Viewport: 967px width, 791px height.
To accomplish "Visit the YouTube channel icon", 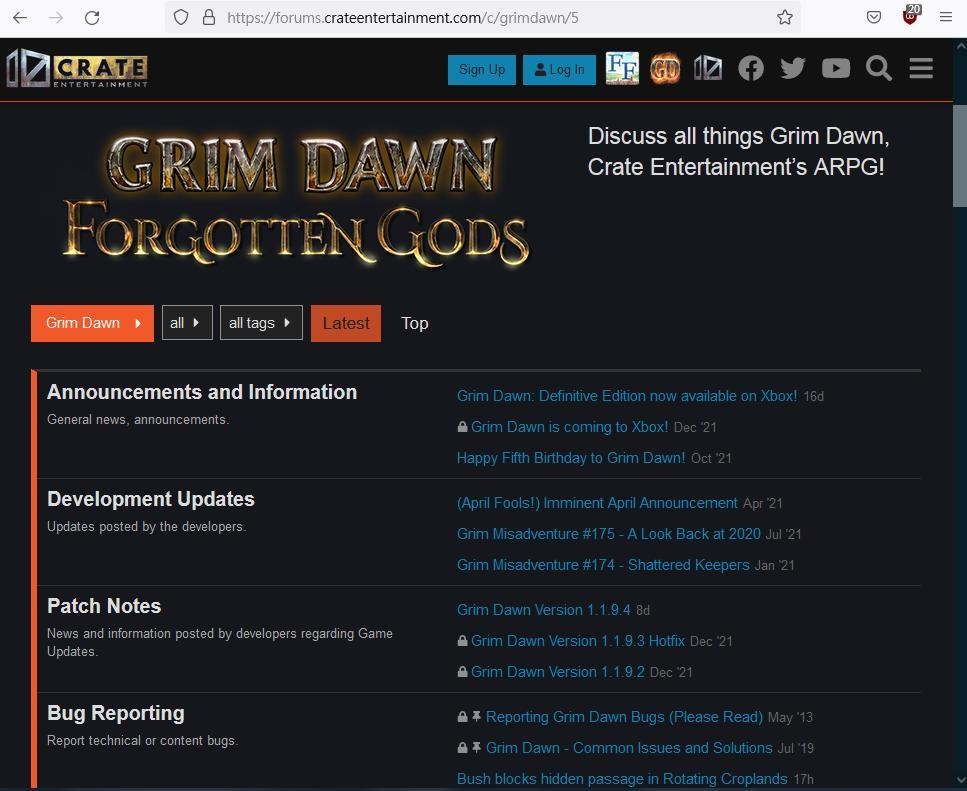I will [x=836, y=68].
